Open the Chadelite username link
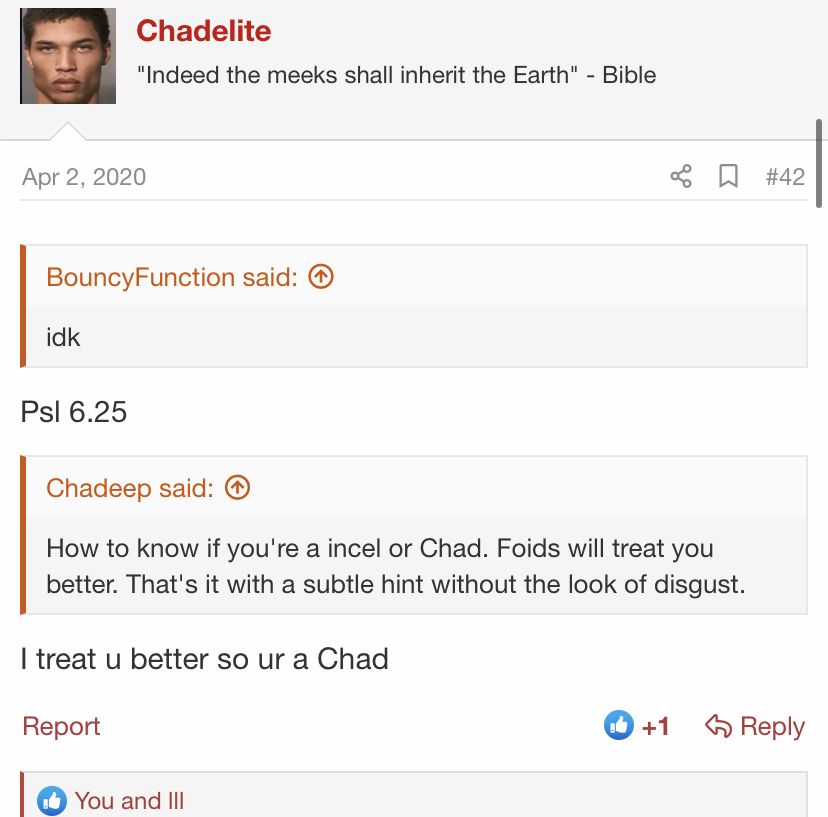Image resolution: width=828 pixels, height=817 pixels. [203, 31]
